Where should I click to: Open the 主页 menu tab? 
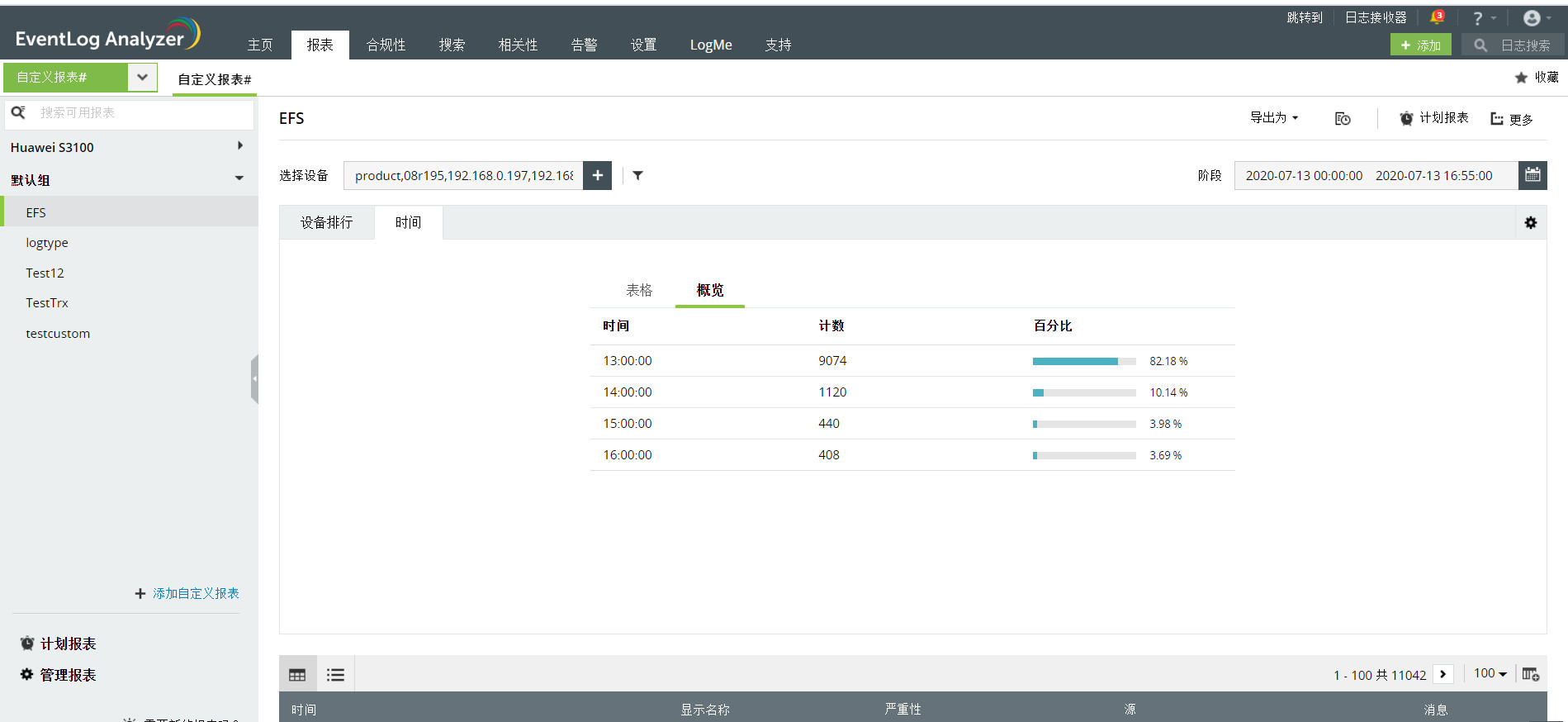[260, 45]
